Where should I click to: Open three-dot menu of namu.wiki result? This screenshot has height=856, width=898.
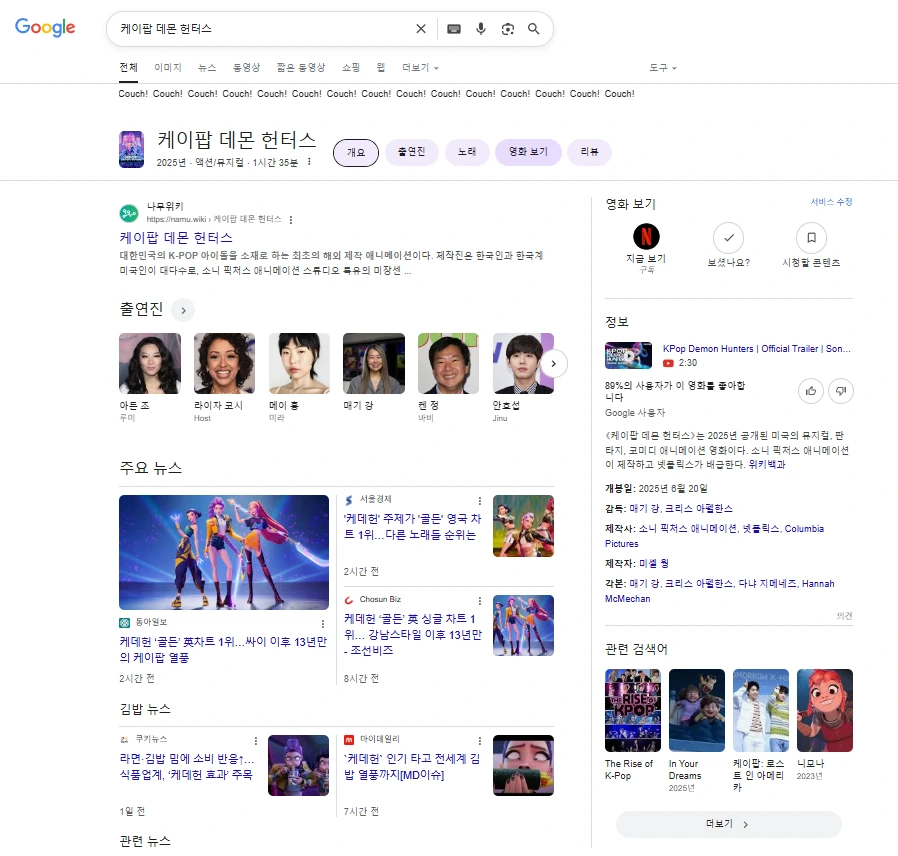click(x=291, y=219)
